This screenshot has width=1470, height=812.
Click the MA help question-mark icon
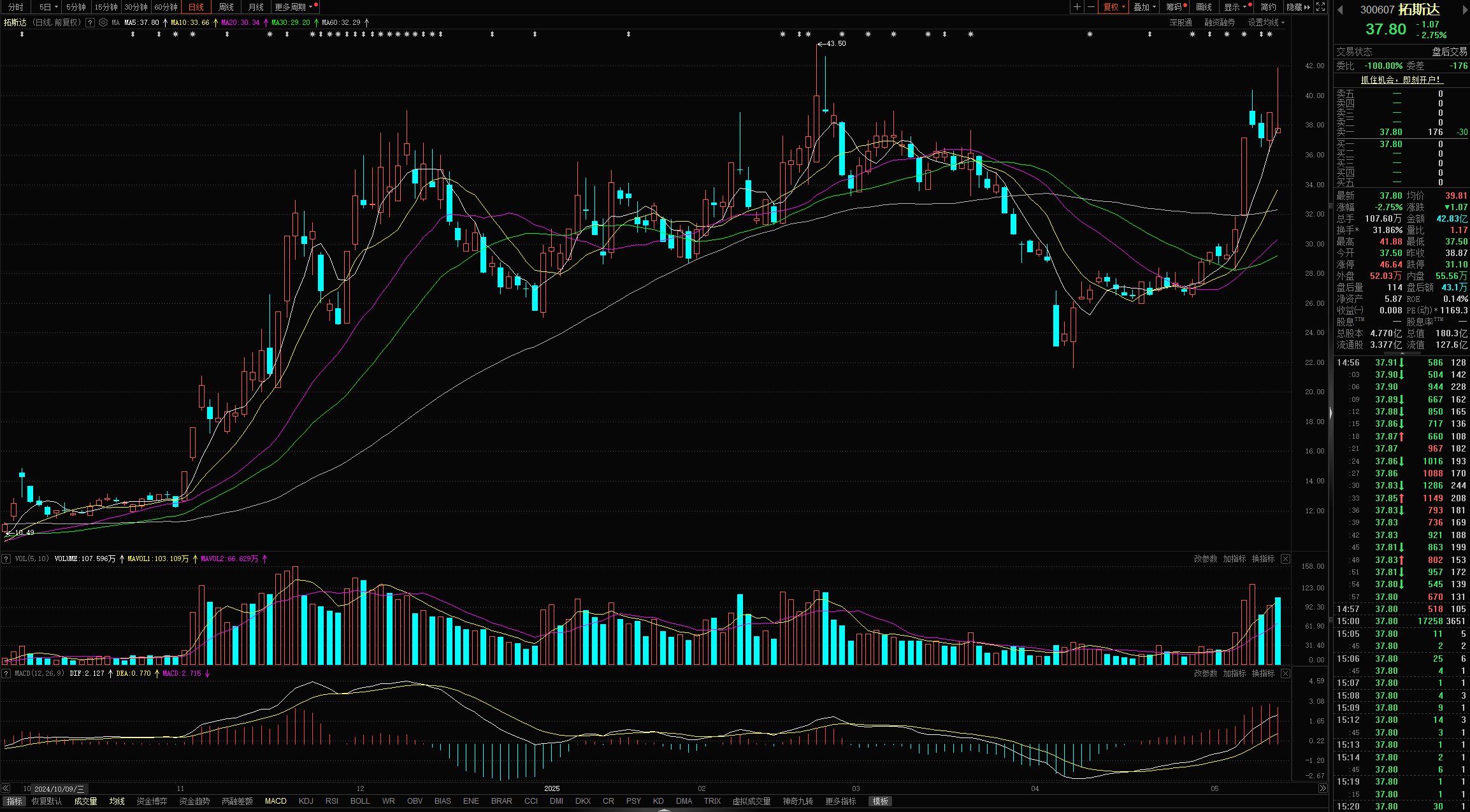point(90,22)
